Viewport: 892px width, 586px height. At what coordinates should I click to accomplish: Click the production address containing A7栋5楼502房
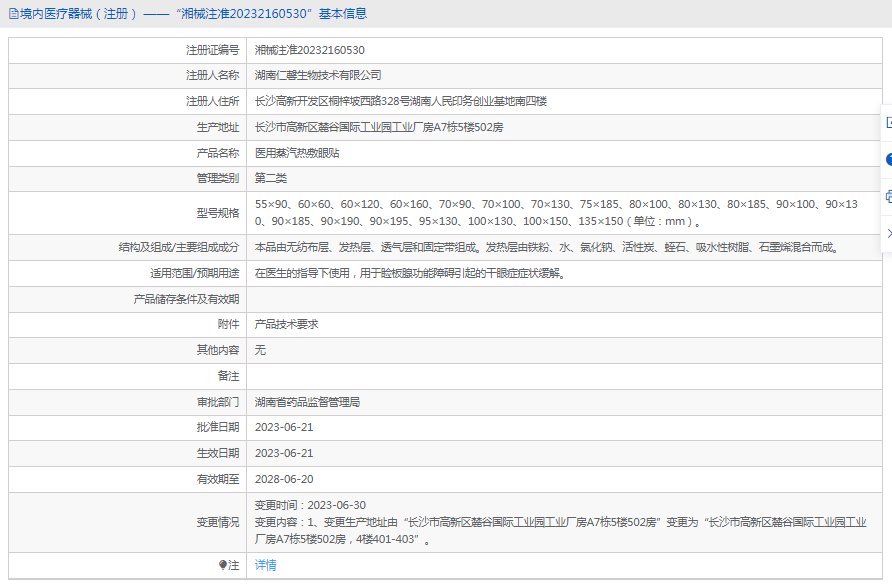[x=379, y=128]
